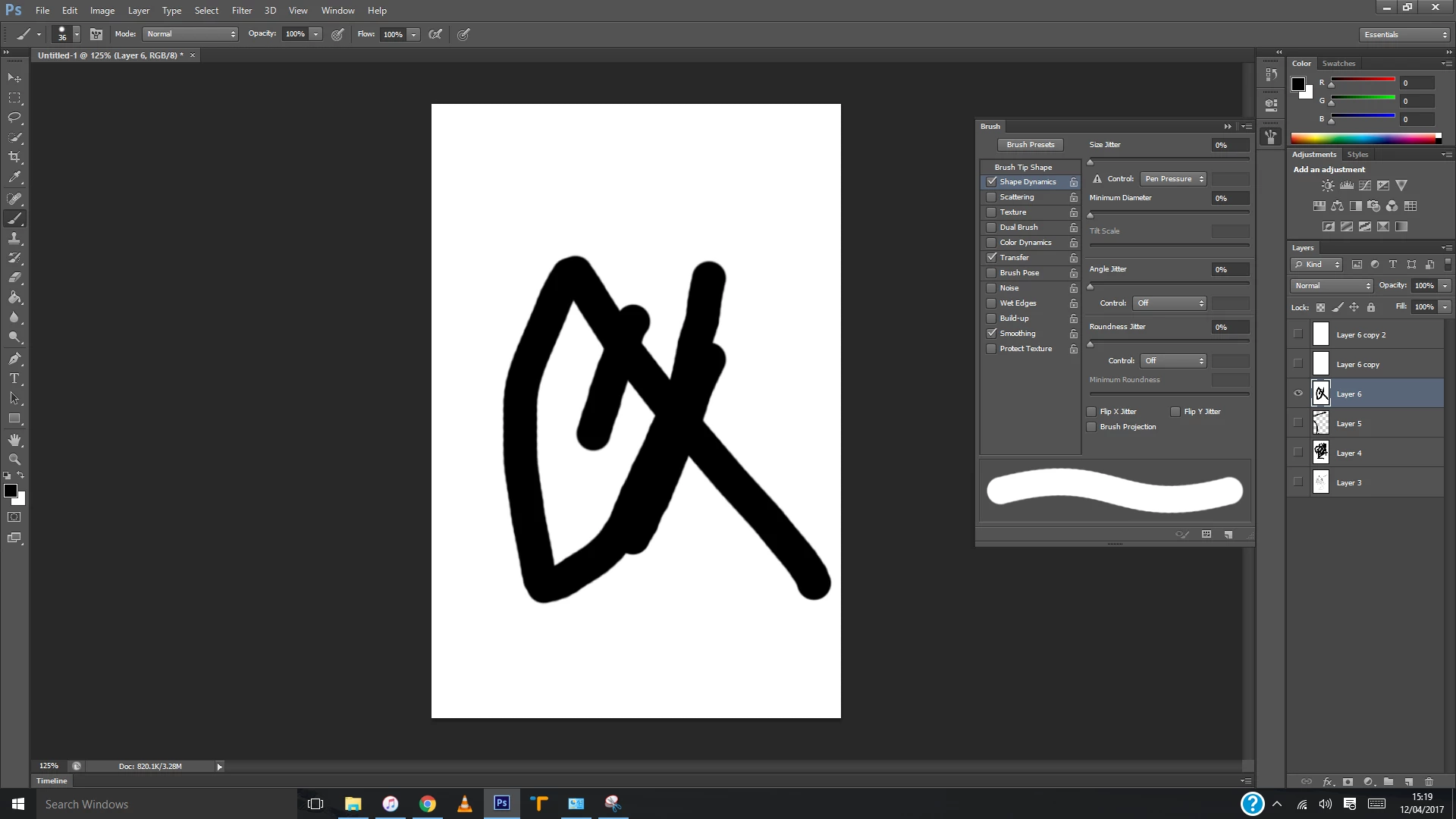Image resolution: width=1456 pixels, height=819 pixels.
Task: Select the Horizontal Type tool
Action: coord(14,378)
